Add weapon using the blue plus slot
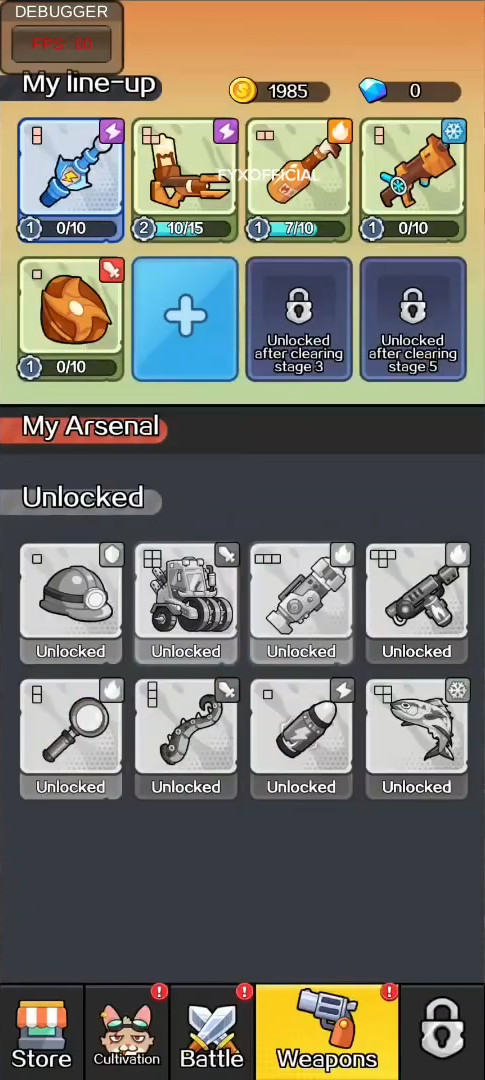485x1080 pixels. 185,320
